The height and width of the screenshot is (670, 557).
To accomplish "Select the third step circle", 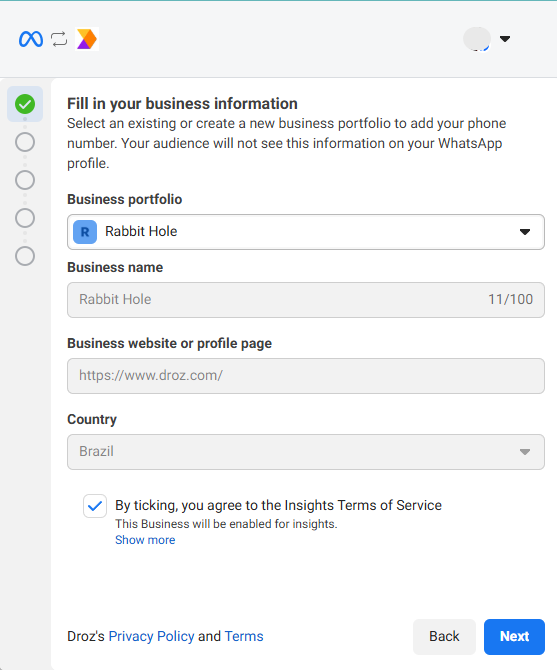I will 25,180.
